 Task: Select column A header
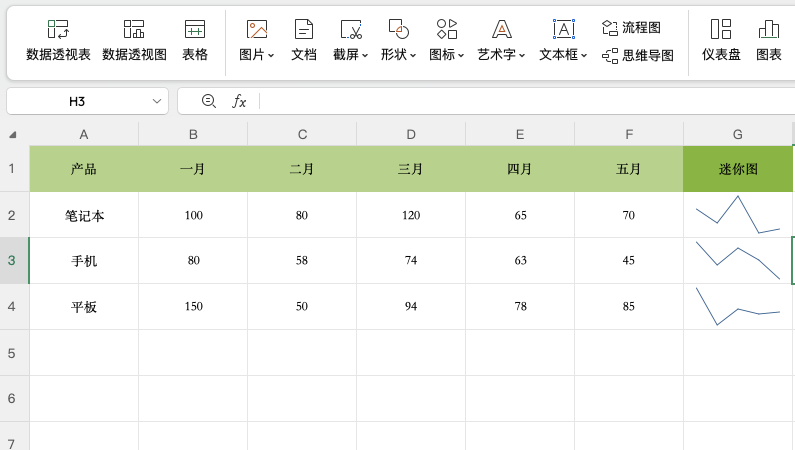(84, 134)
